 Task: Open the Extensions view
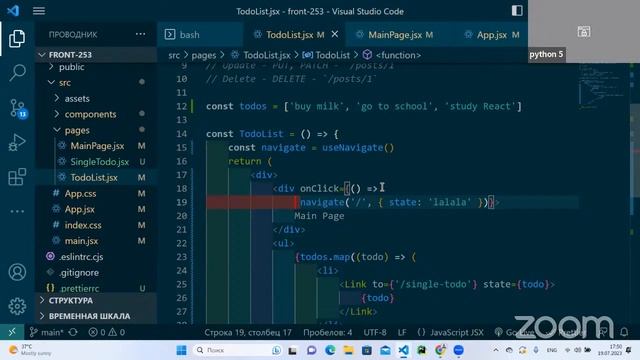tap(17, 177)
